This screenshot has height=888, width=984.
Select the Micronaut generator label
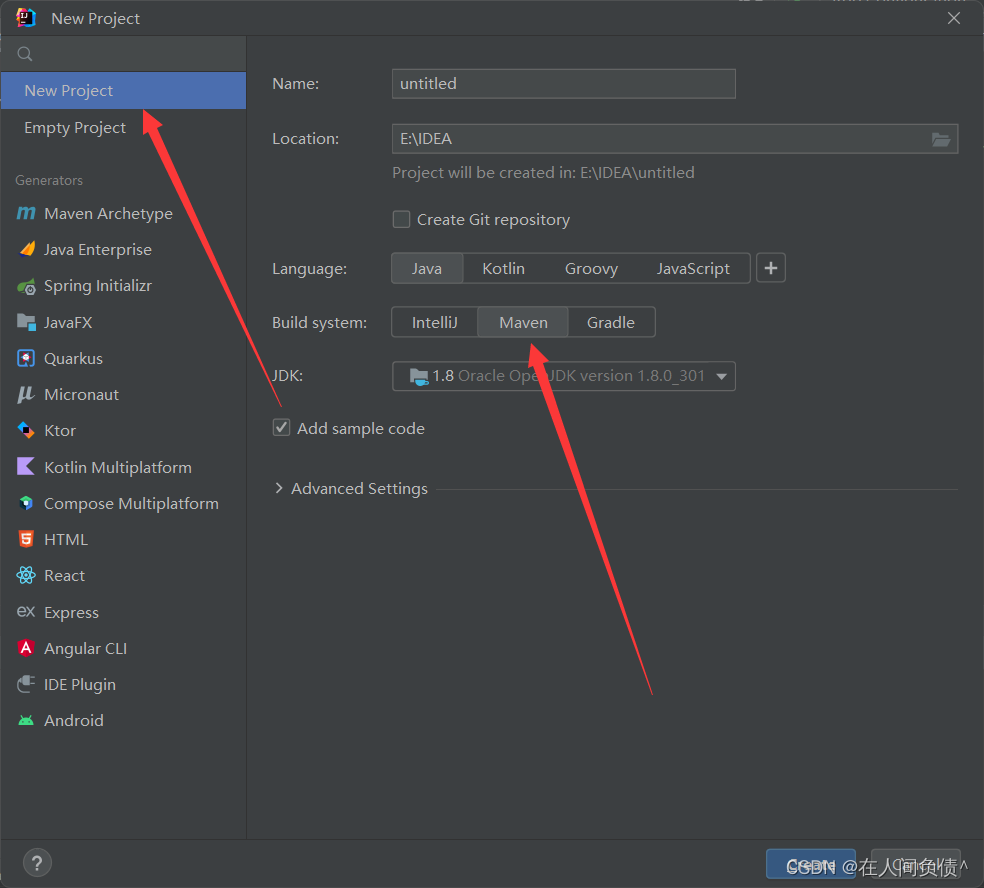pyautogui.click(x=82, y=395)
